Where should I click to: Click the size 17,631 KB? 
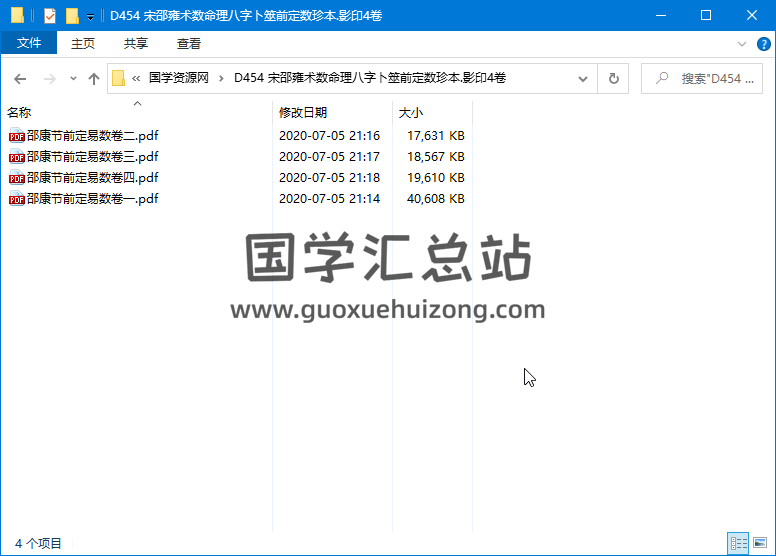[436, 136]
